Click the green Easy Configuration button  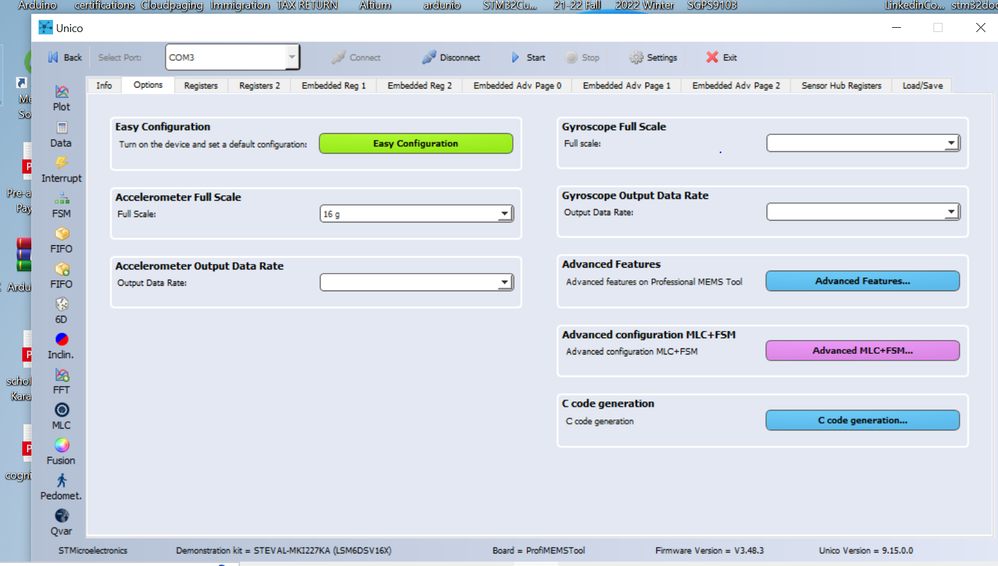(416, 143)
